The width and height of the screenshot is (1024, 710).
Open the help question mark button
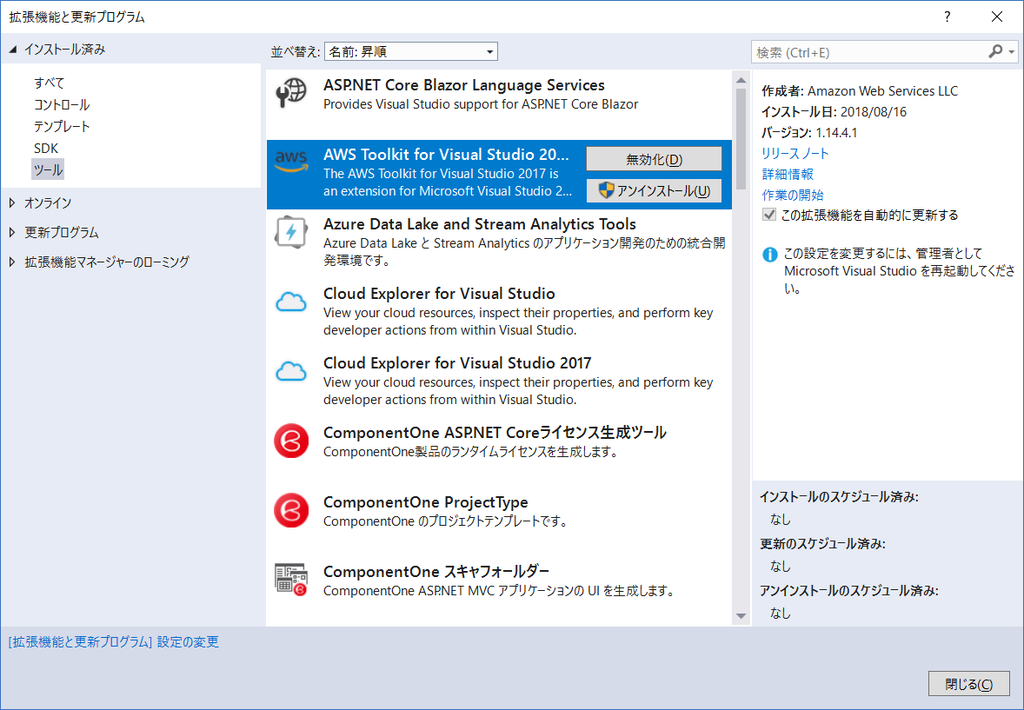pyautogui.click(x=948, y=17)
